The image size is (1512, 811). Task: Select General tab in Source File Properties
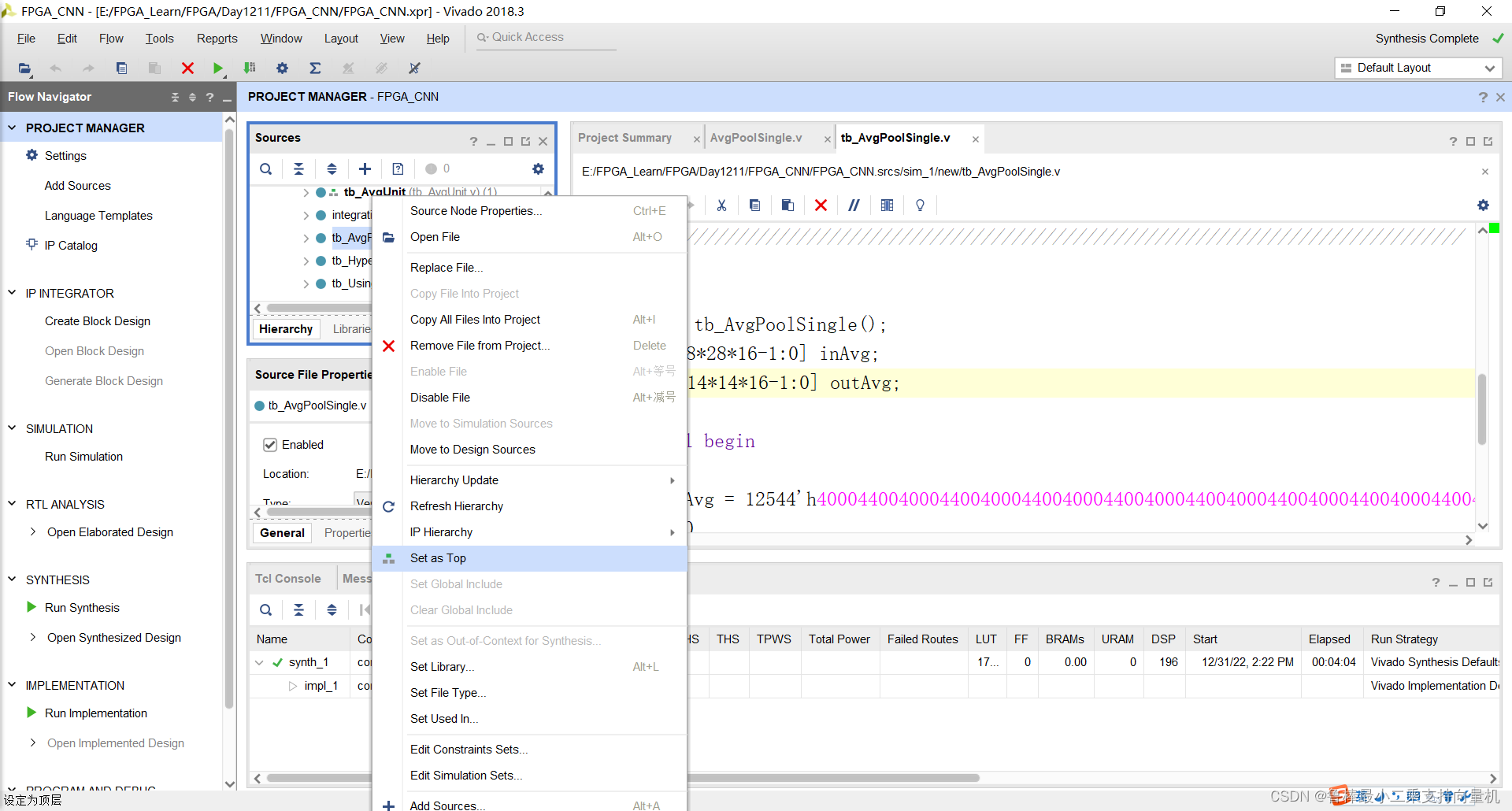tap(282, 533)
